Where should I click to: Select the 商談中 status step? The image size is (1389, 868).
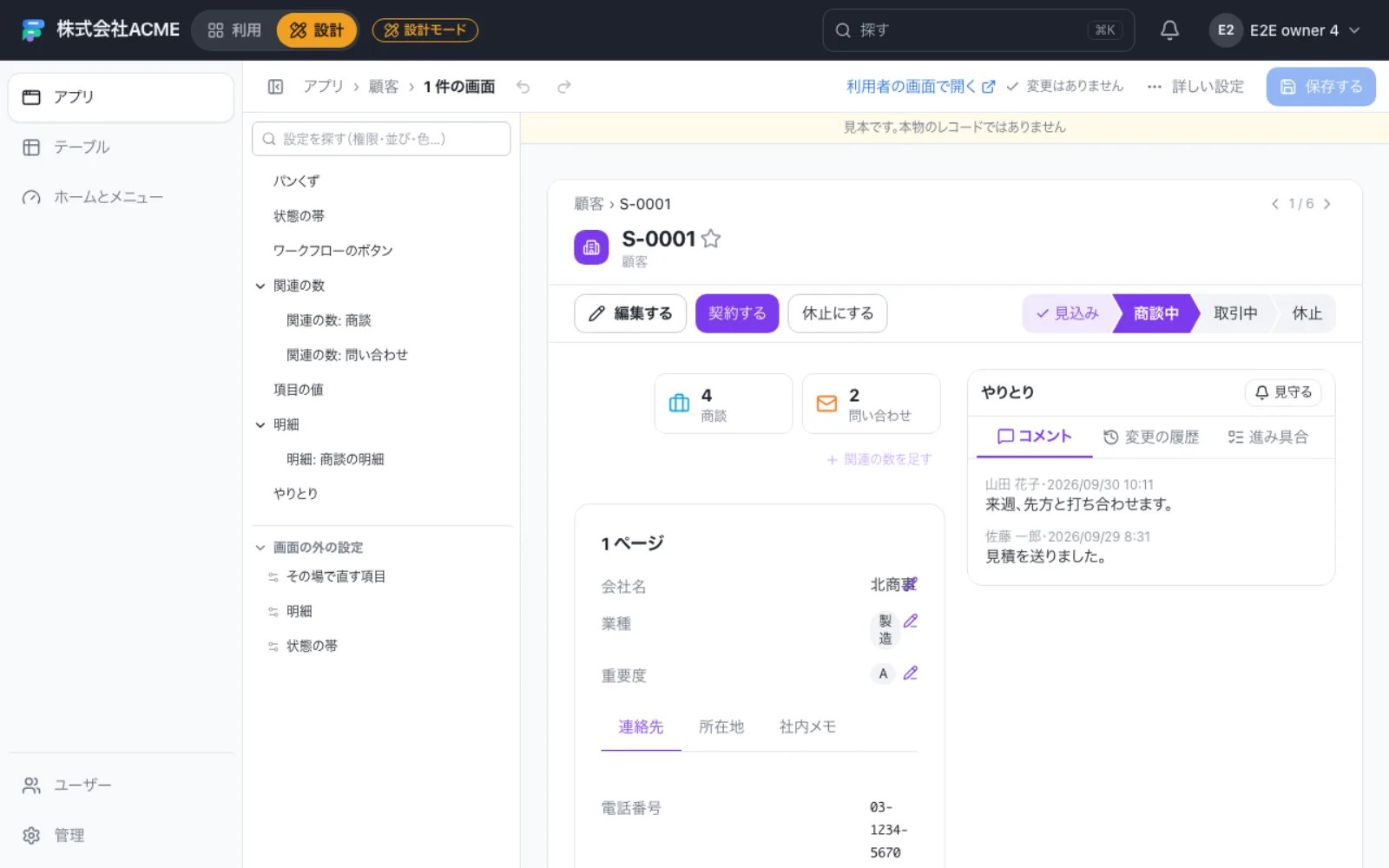tap(1155, 313)
